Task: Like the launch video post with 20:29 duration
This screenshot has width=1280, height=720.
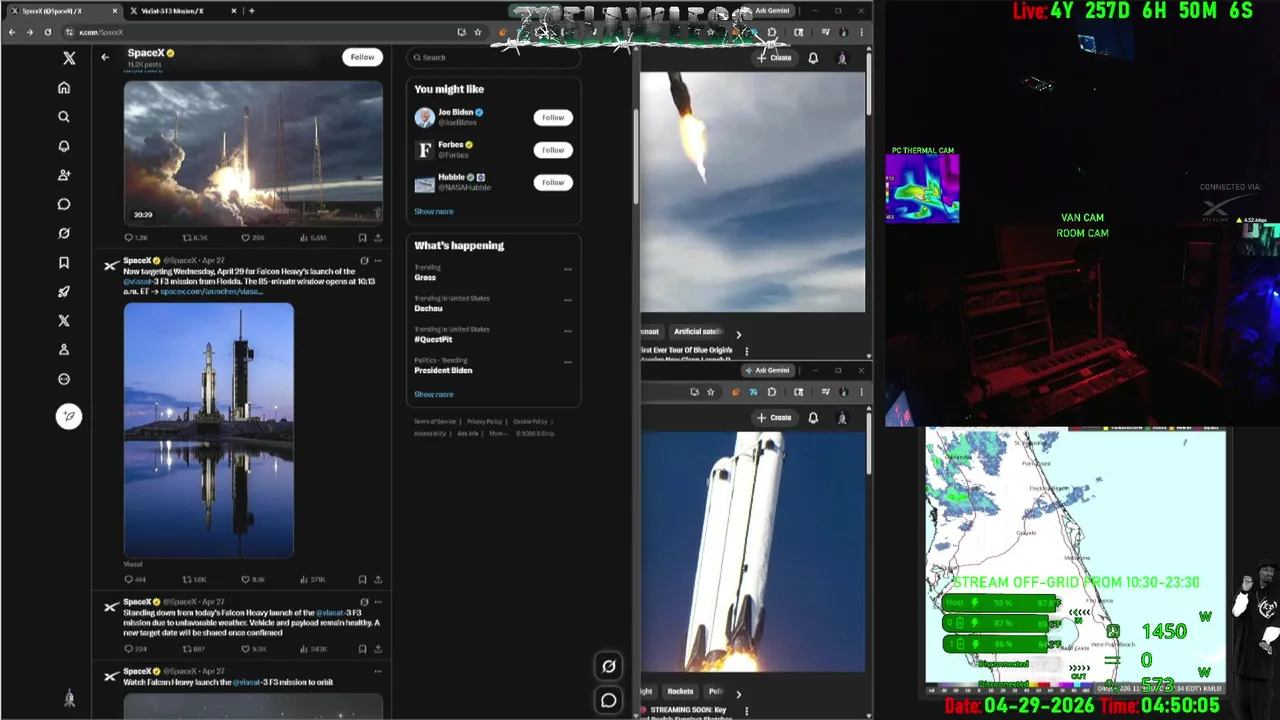Action: tap(252, 238)
